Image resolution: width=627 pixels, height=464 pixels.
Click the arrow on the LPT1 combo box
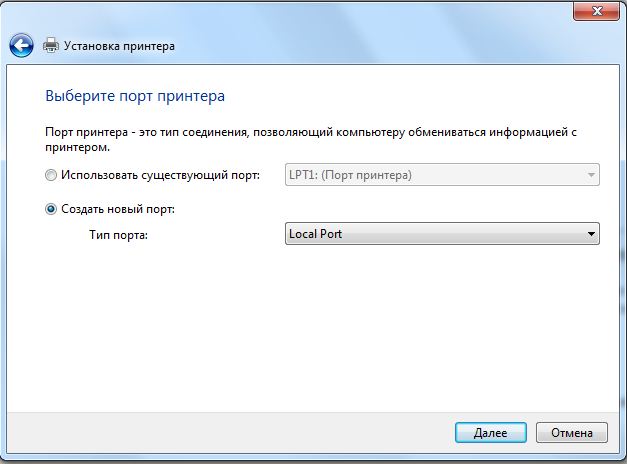(x=591, y=176)
